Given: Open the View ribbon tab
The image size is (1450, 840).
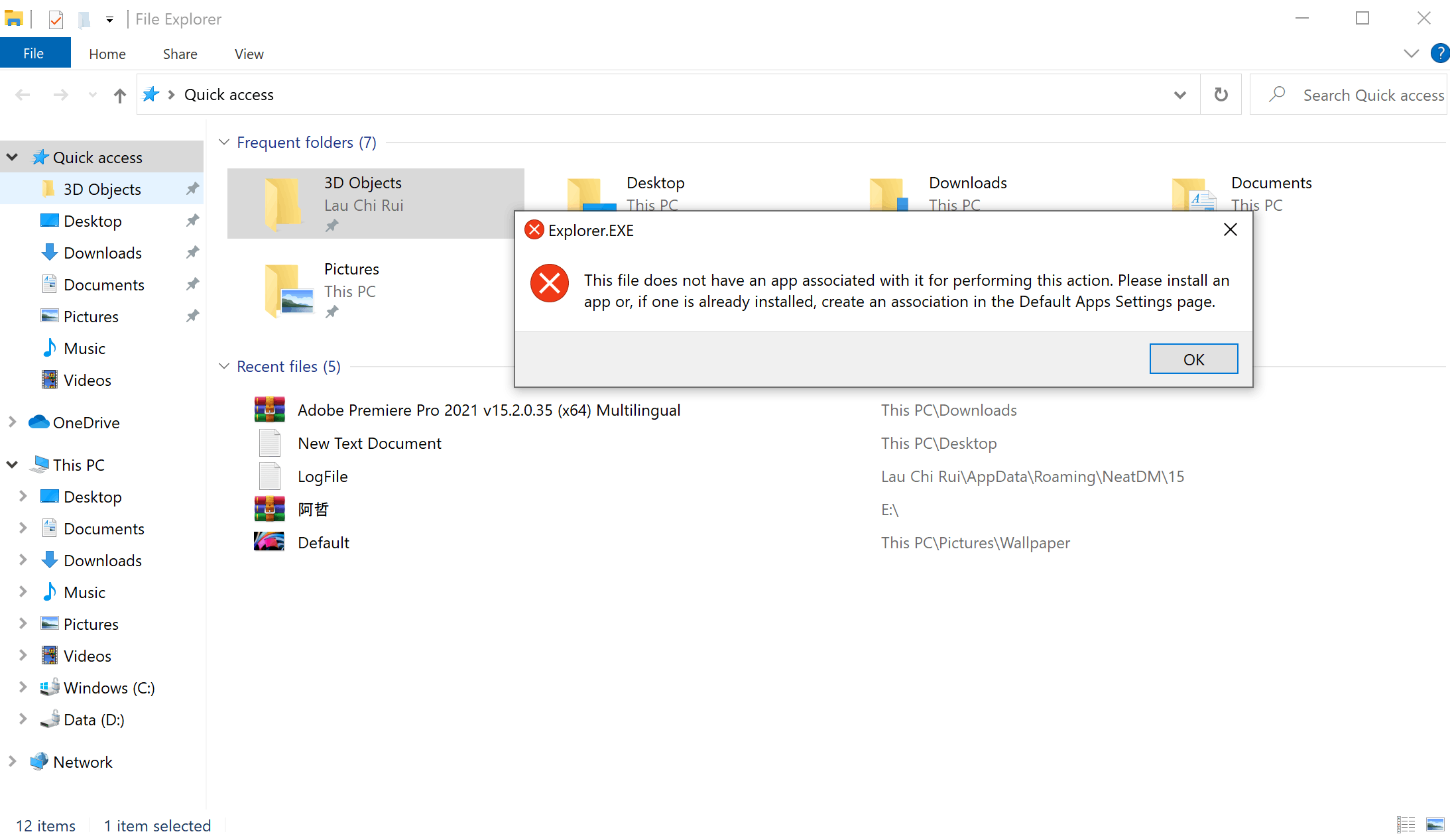Looking at the screenshot, I should (249, 54).
